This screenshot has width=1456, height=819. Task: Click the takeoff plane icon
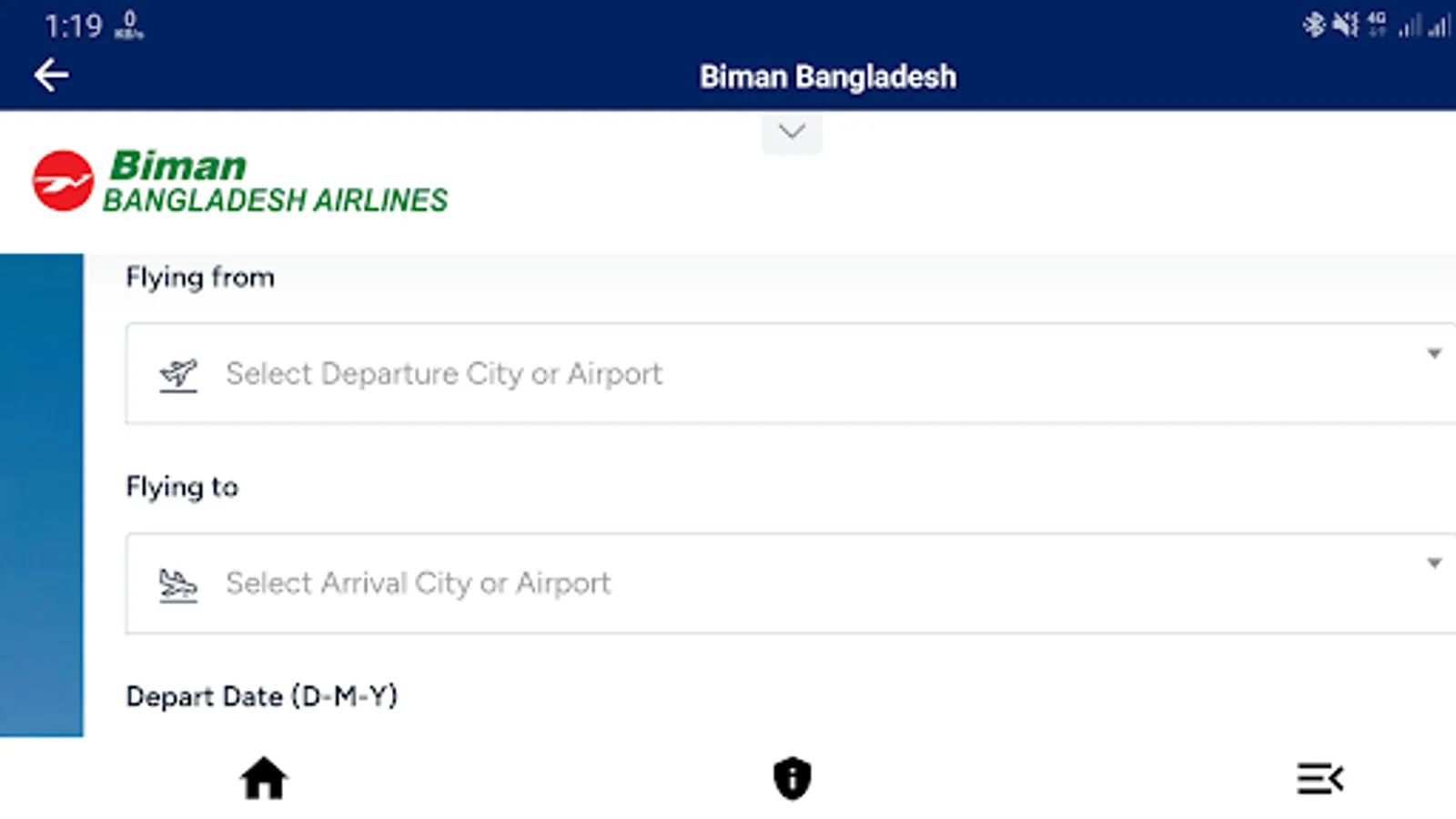point(178,374)
